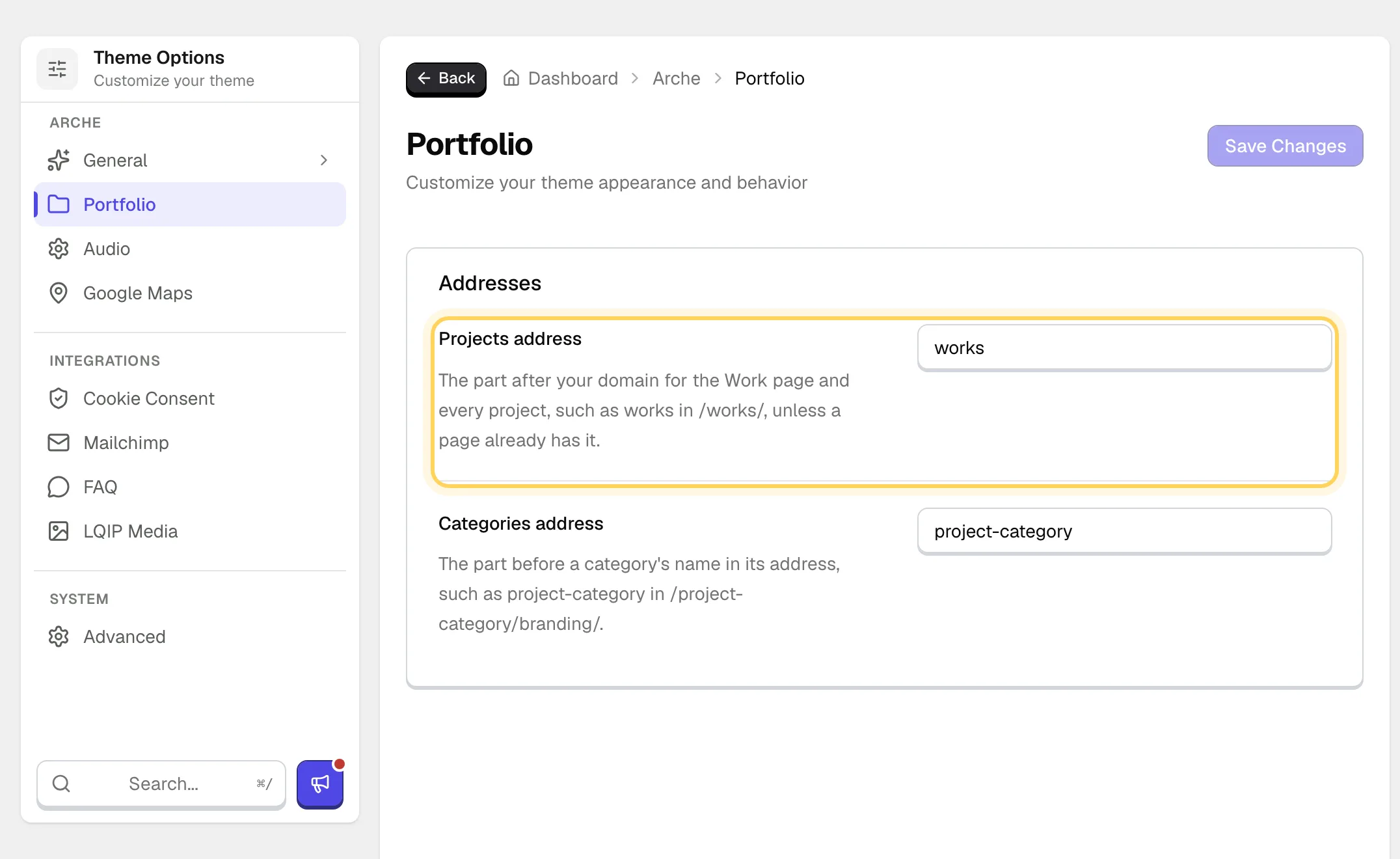Open Cookie Consent settings
This screenshot has height=859, width=1400.
190,398
